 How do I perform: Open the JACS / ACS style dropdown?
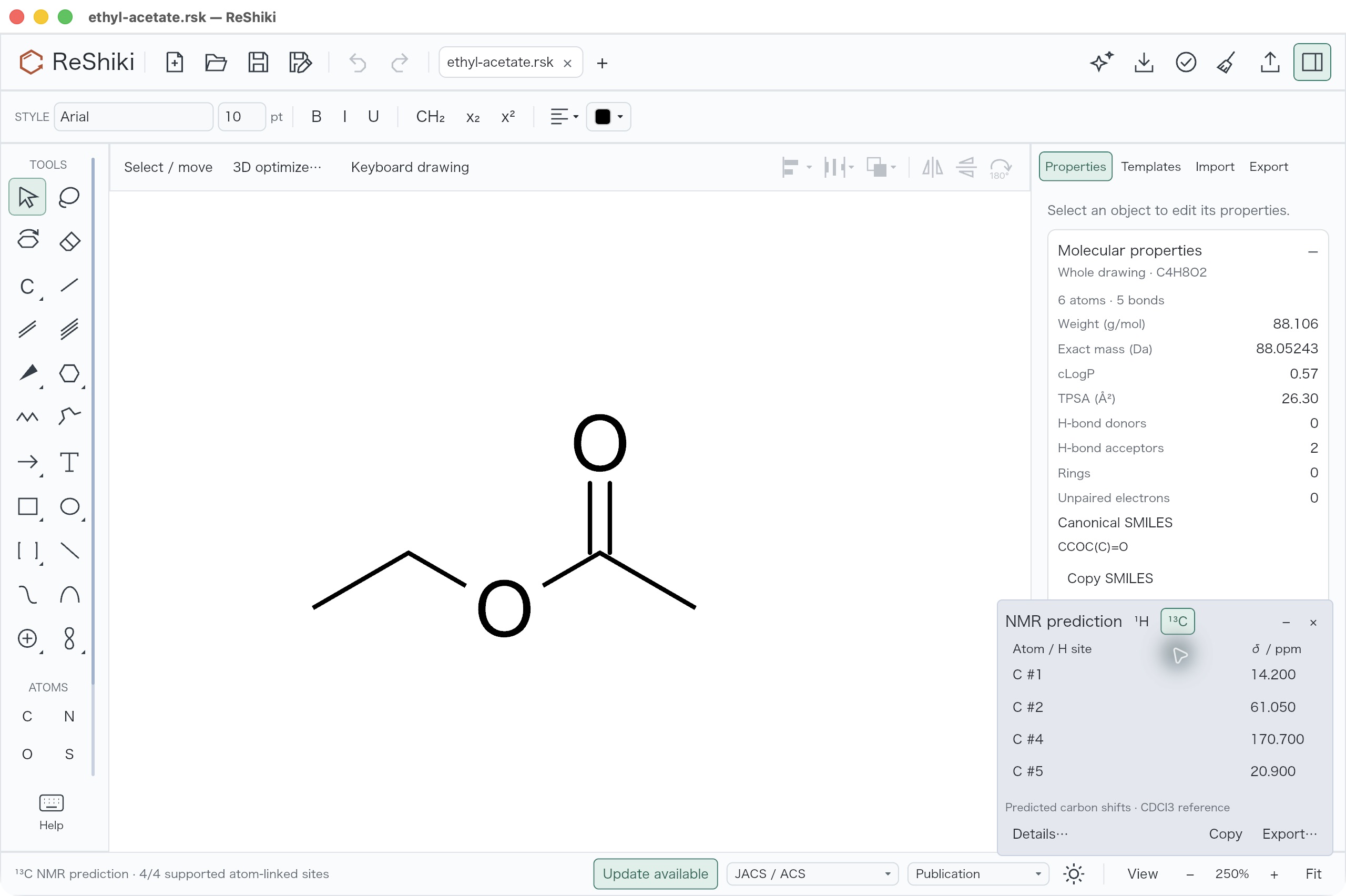point(812,874)
